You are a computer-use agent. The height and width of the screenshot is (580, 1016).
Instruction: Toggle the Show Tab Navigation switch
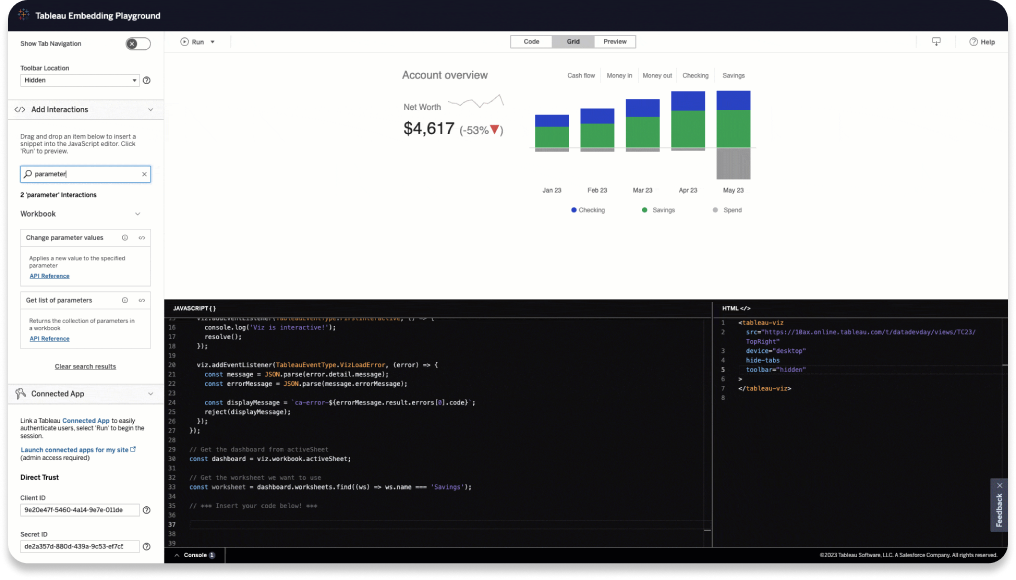tap(138, 44)
